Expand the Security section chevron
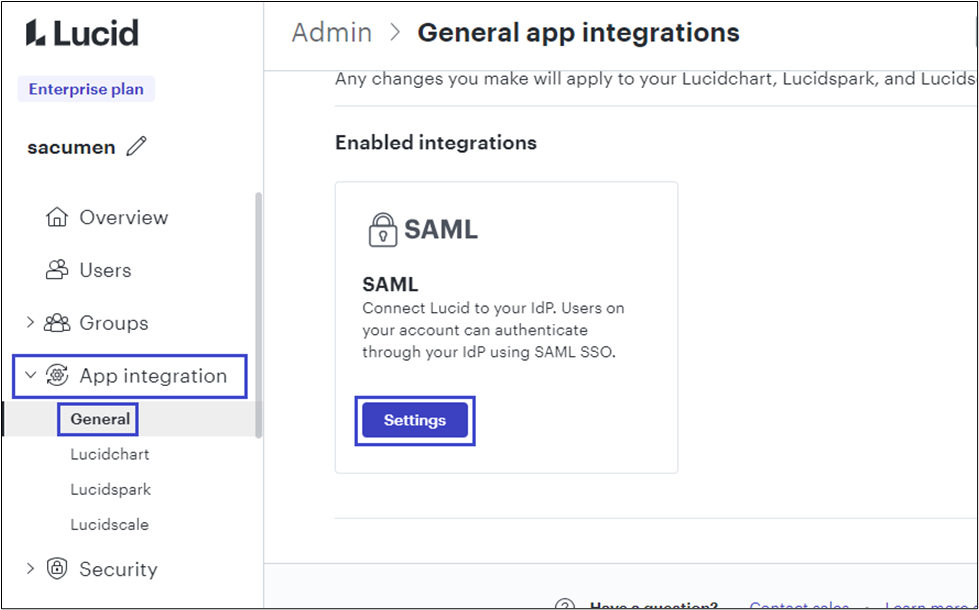The width and height of the screenshot is (979, 610). coord(30,569)
